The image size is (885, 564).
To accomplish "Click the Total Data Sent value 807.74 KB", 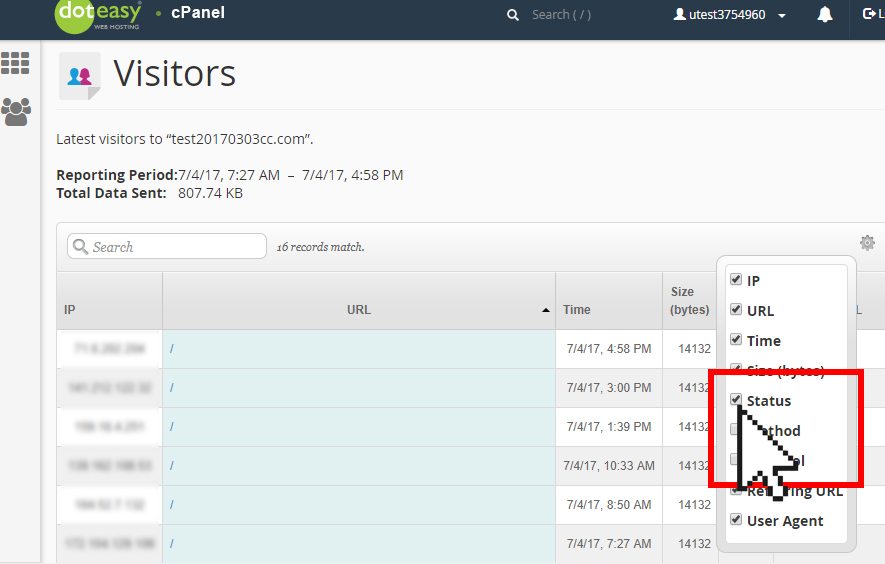I will pyautogui.click(x=210, y=193).
